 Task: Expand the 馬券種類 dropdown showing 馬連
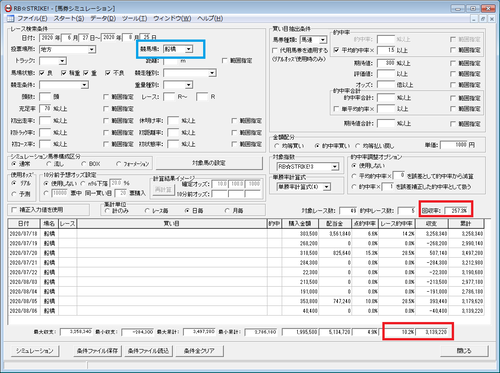point(323,40)
